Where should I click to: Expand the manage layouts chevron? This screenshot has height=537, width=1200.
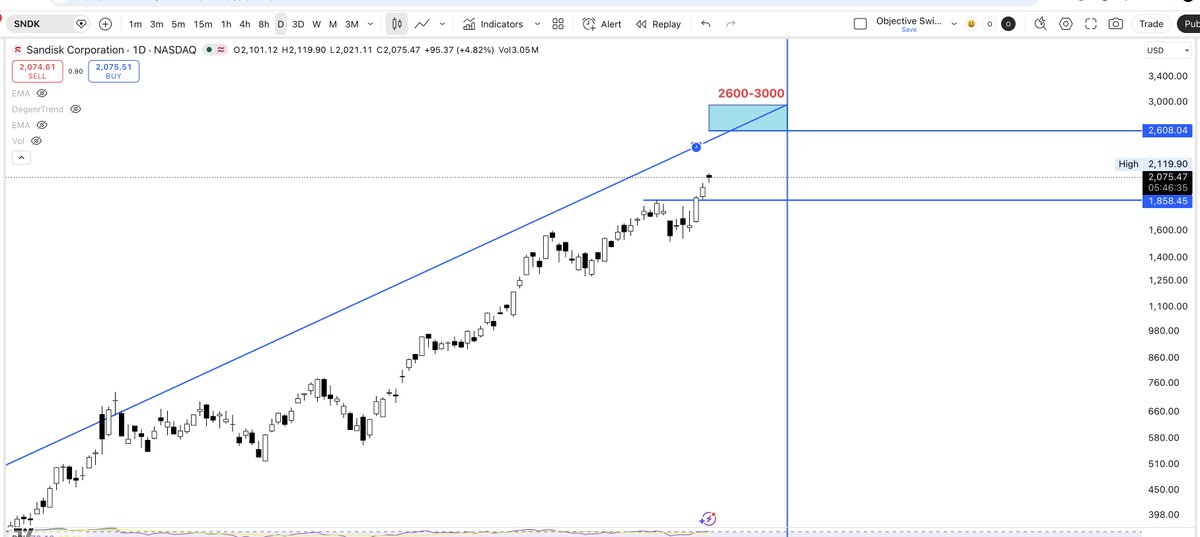tap(955, 24)
